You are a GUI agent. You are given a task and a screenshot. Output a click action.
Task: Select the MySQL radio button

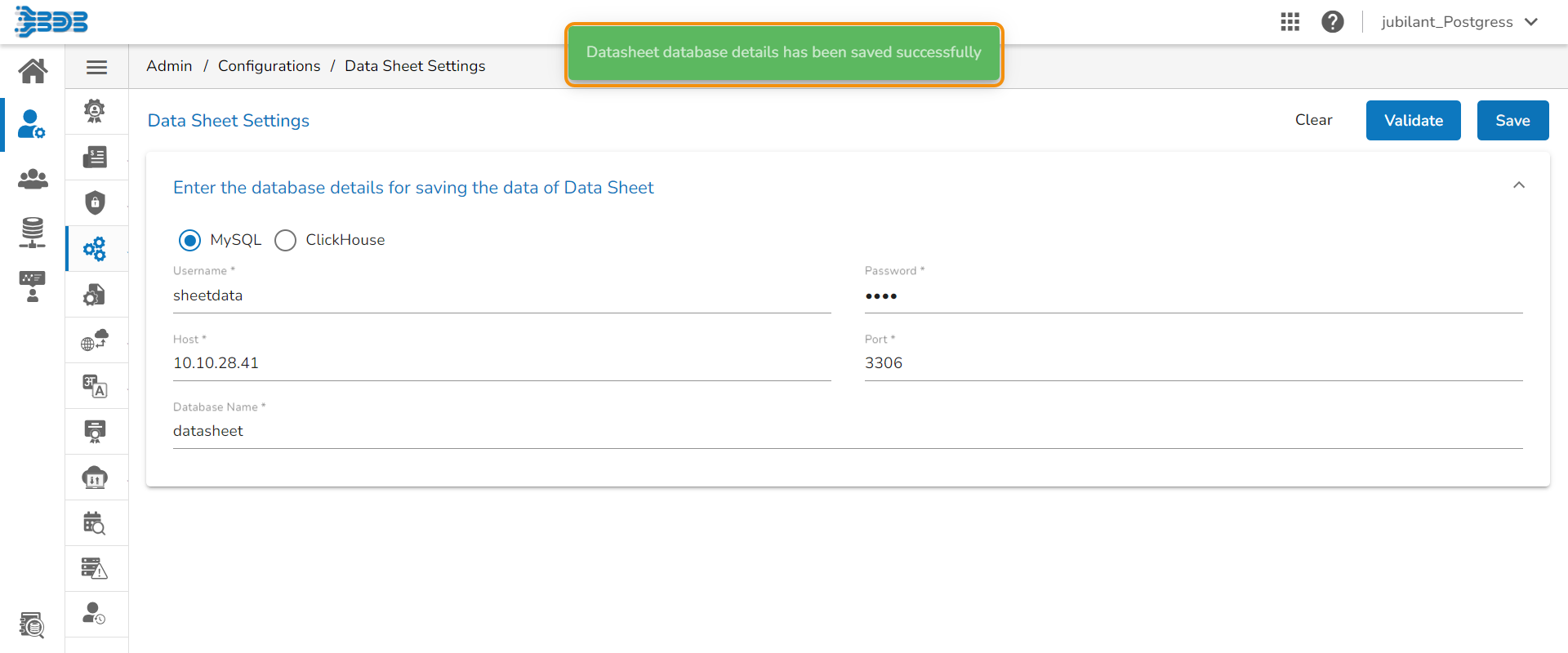(189, 240)
